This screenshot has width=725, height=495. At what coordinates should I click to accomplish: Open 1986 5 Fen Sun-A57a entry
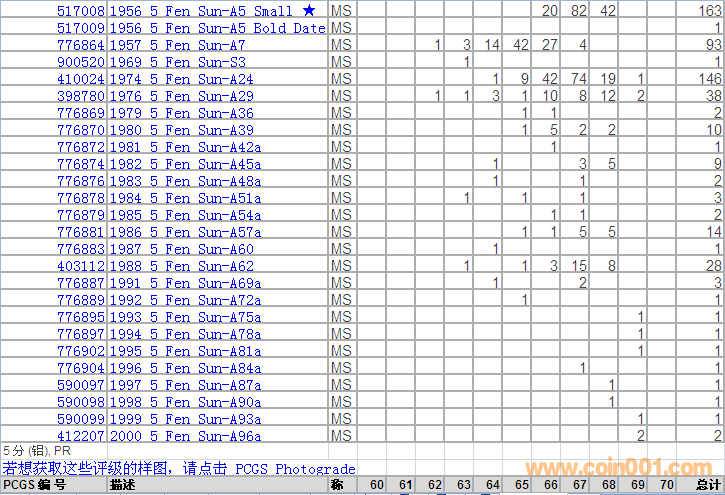pyautogui.click(x=185, y=232)
